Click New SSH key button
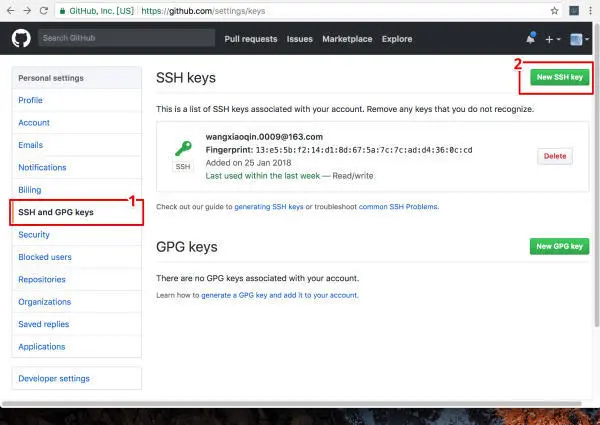600x425 pixels. point(559,77)
